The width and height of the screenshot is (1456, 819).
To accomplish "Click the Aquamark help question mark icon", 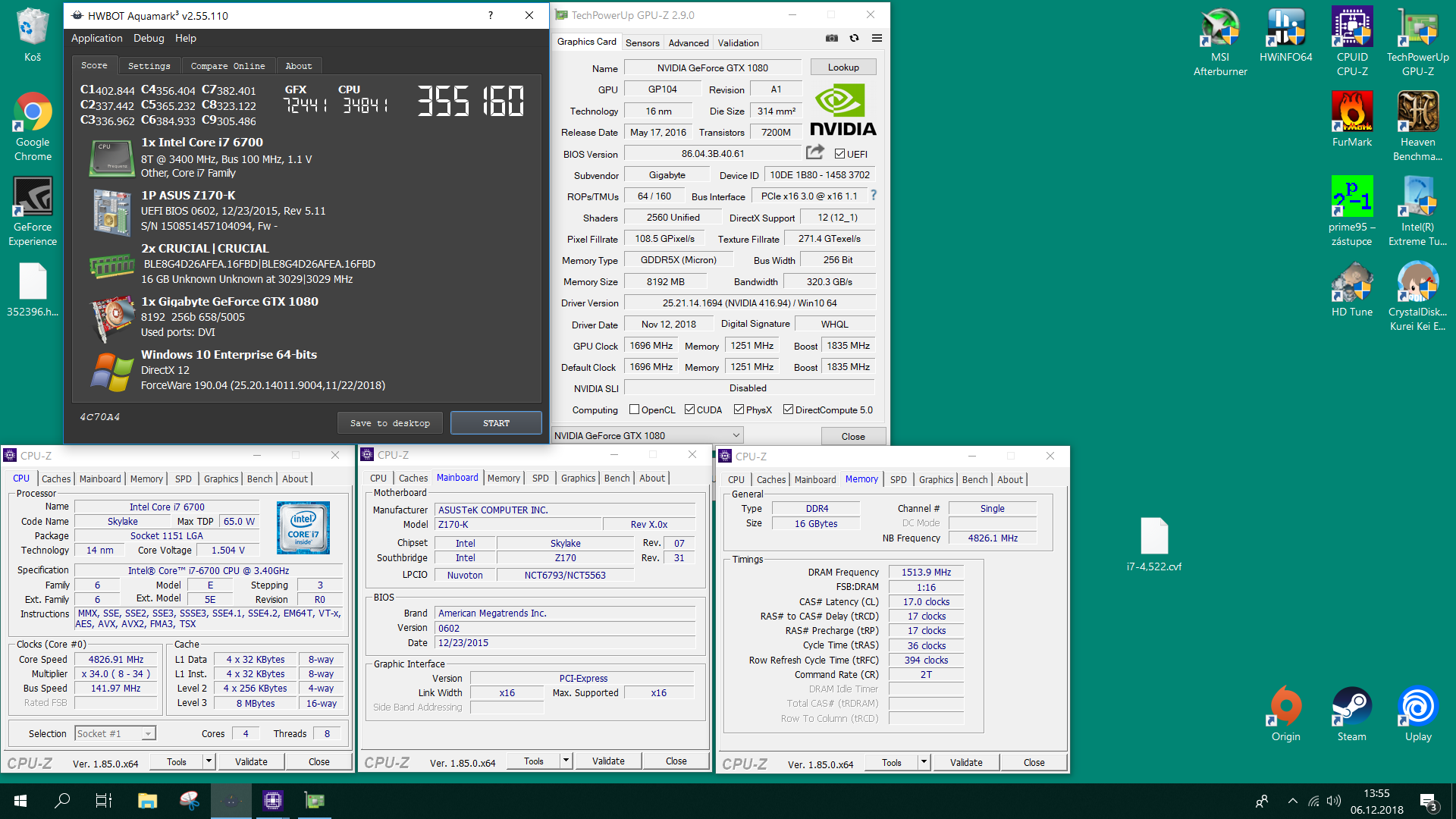I will [x=491, y=15].
